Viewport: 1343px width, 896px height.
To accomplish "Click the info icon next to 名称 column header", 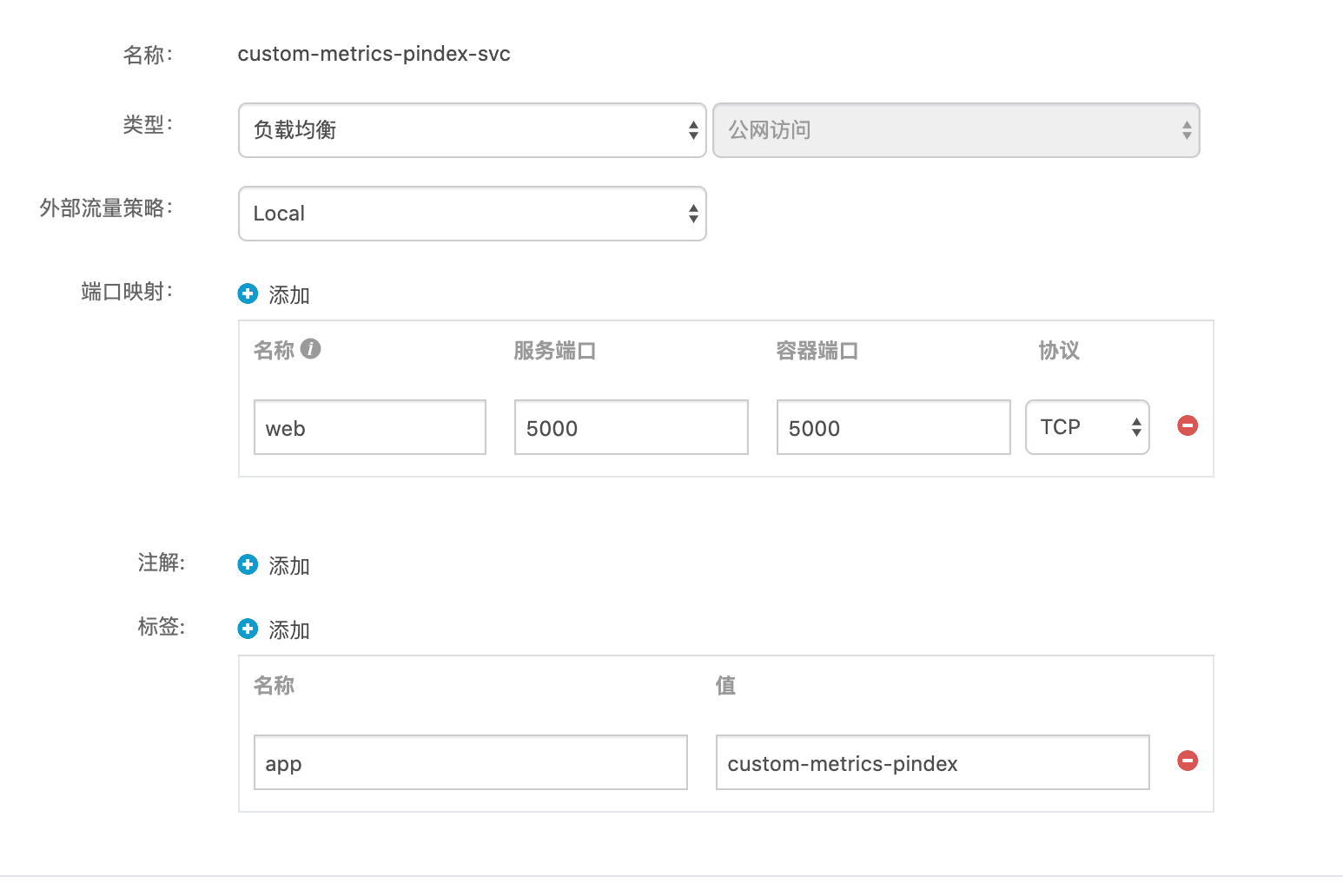I will [x=310, y=348].
